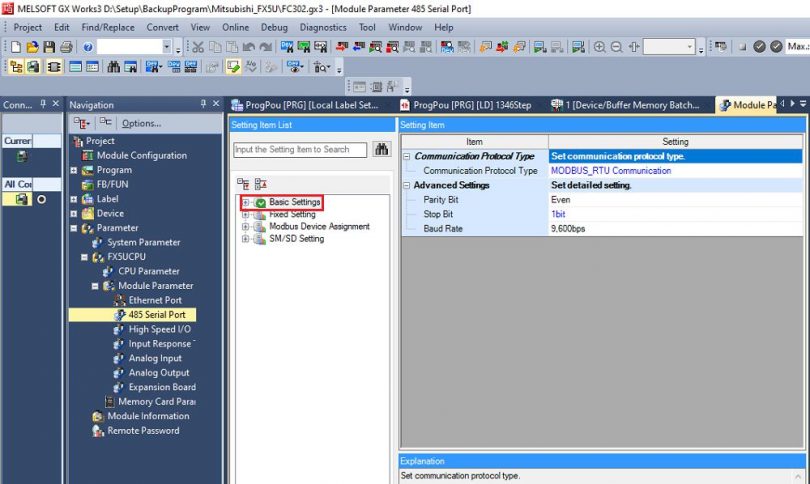Screen dimensions: 810x484
Task: Toggle the Navigation window icon in toolbar
Action: click(x=16, y=67)
